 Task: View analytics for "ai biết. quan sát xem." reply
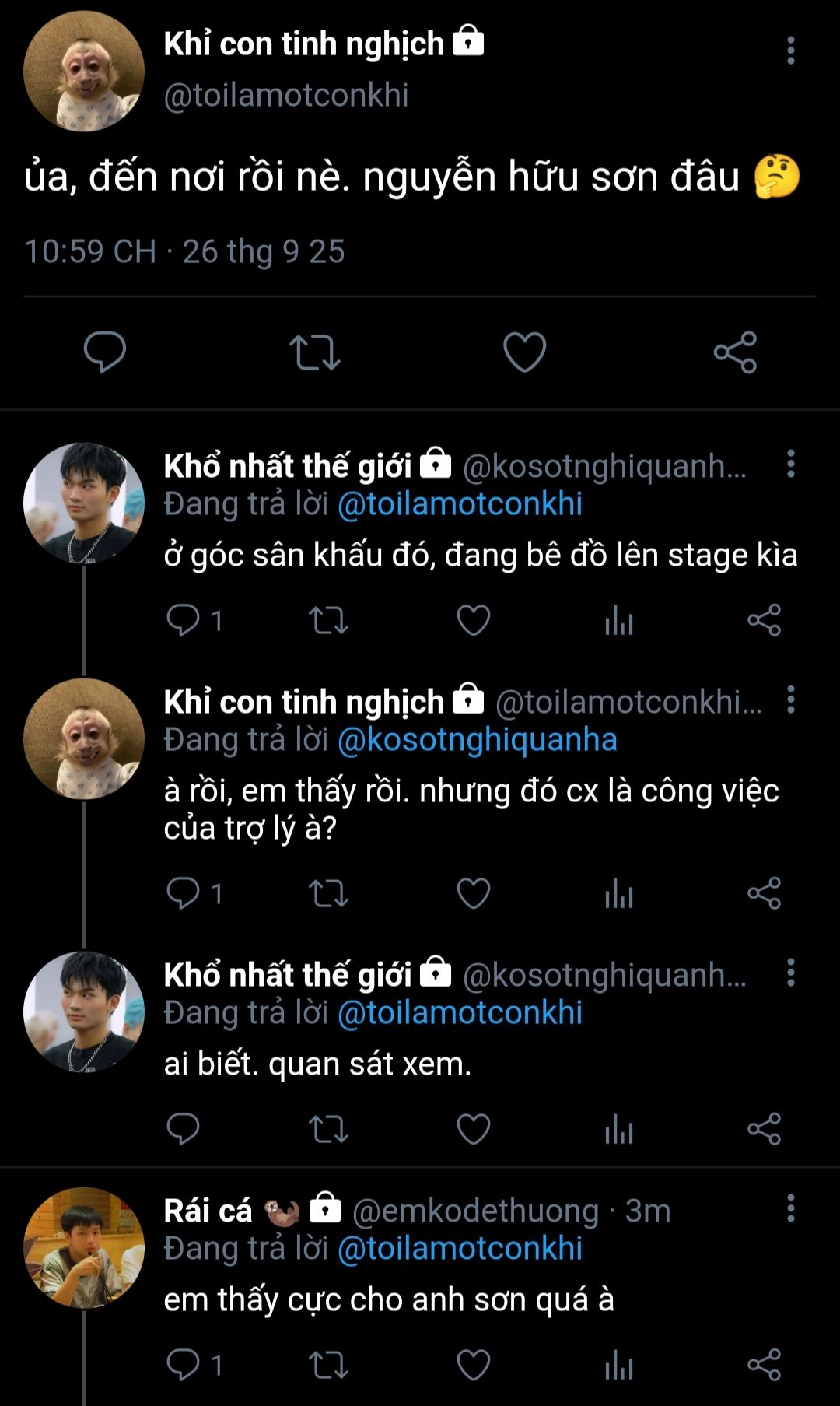tap(619, 1129)
